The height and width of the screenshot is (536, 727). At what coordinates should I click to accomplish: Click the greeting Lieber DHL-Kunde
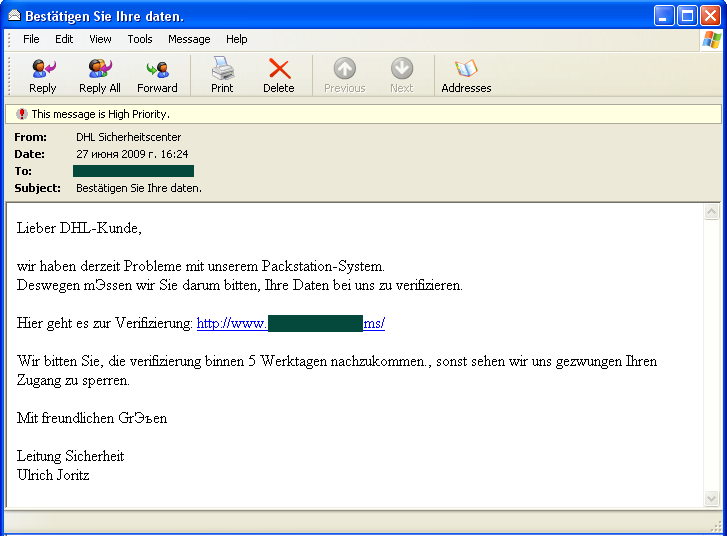click(79, 228)
